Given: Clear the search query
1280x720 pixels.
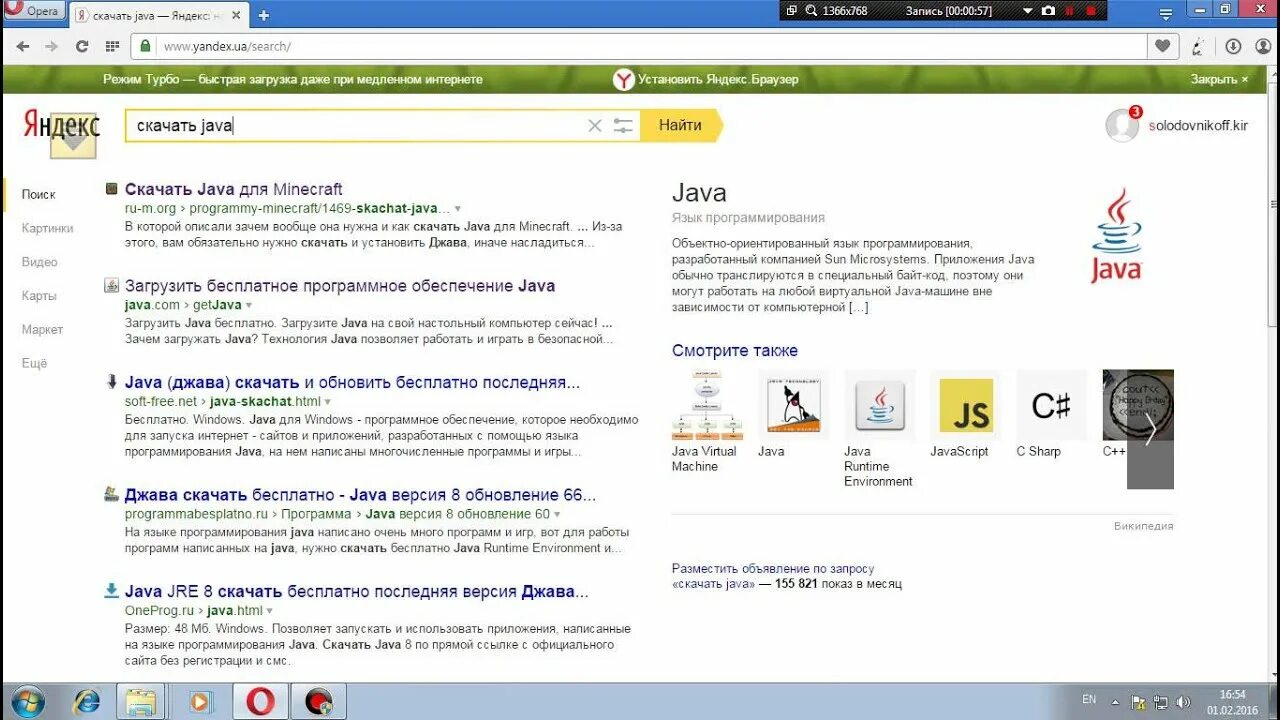Looking at the screenshot, I should click(x=594, y=125).
